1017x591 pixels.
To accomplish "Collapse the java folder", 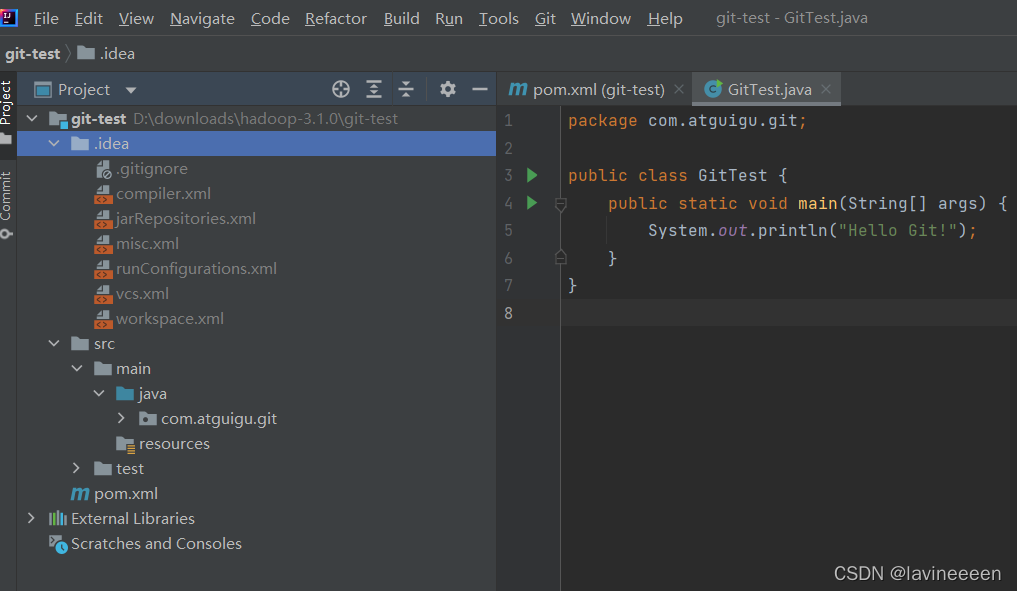I will (x=99, y=393).
